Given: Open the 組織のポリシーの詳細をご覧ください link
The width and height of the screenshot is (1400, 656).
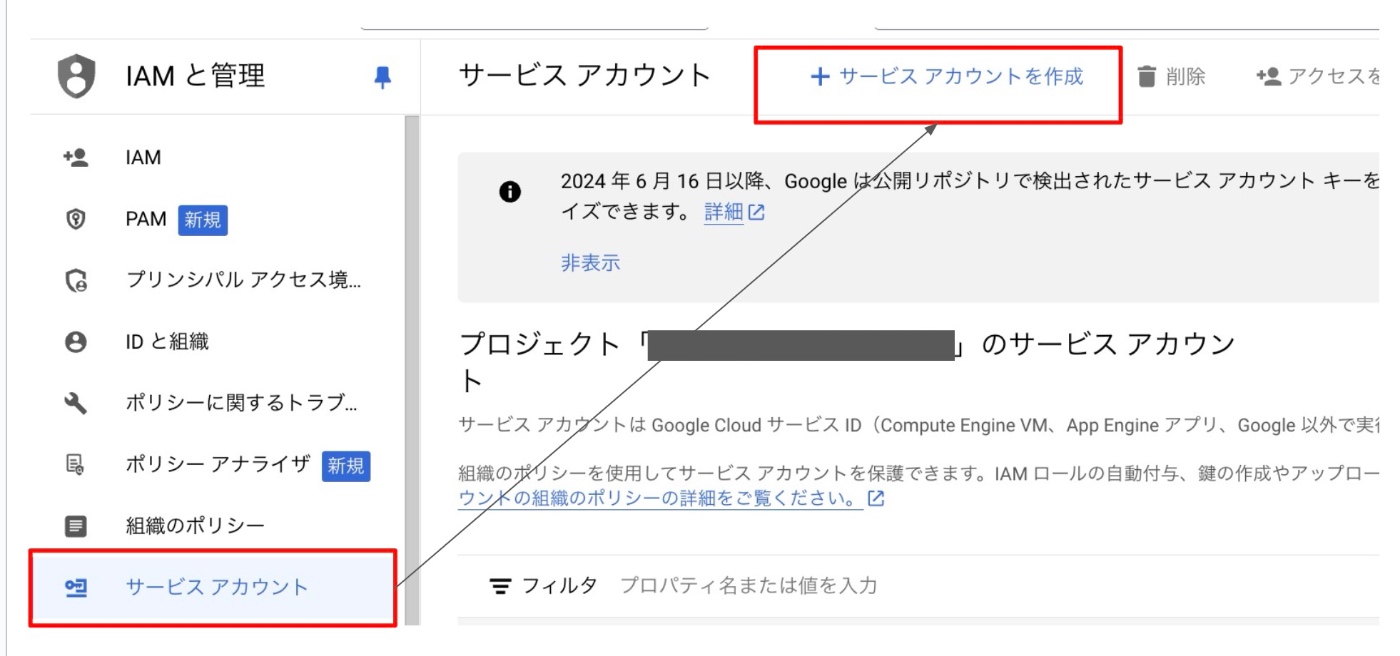Looking at the screenshot, I should [660, 498].
